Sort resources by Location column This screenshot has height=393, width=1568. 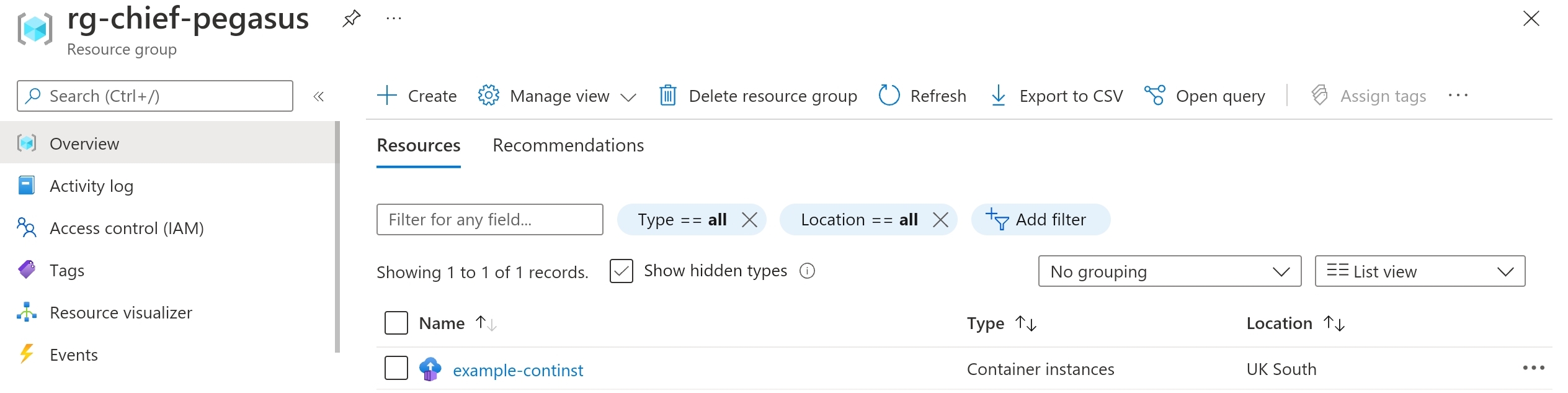(x=1296, y=323)
